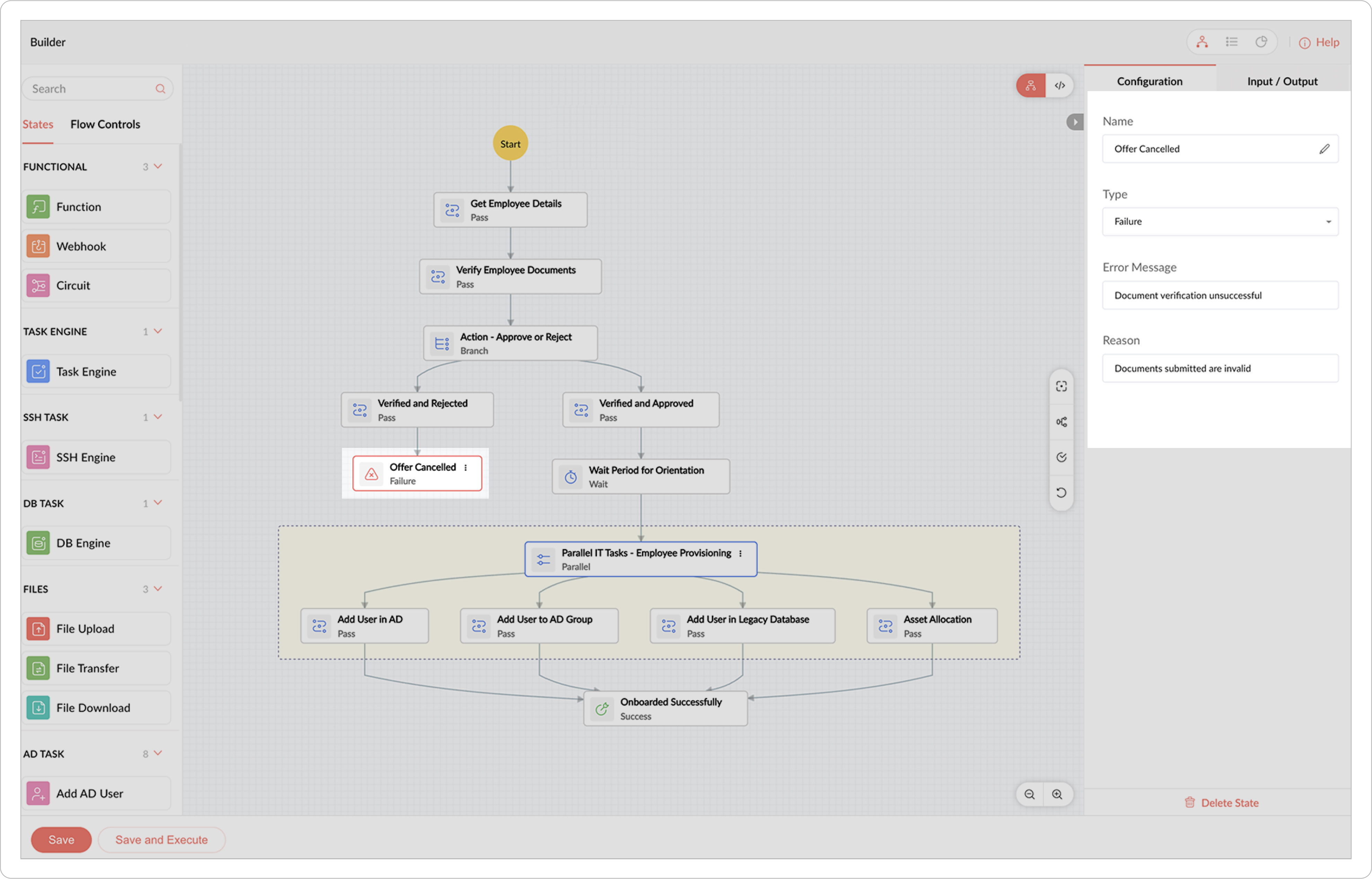The width and height of the screenshot is (1372, 879).
Task: Switch to diagram view toggle
Action: pyautogui.click(x=1031, y=86)
